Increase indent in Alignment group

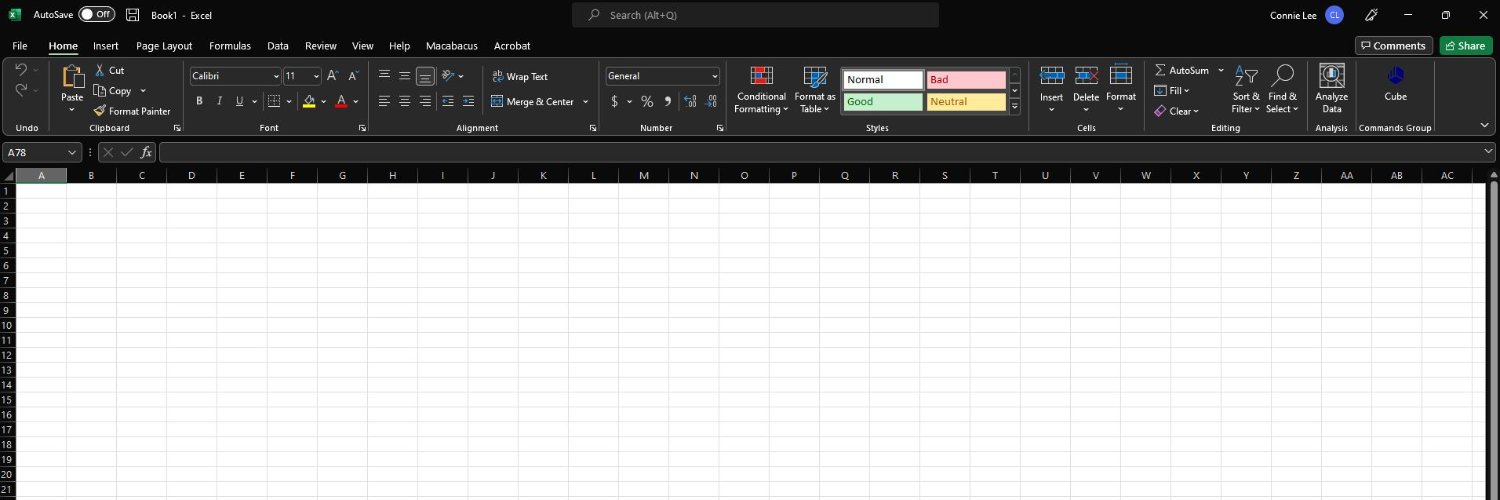pyautogui.click(x=469, y=101)
